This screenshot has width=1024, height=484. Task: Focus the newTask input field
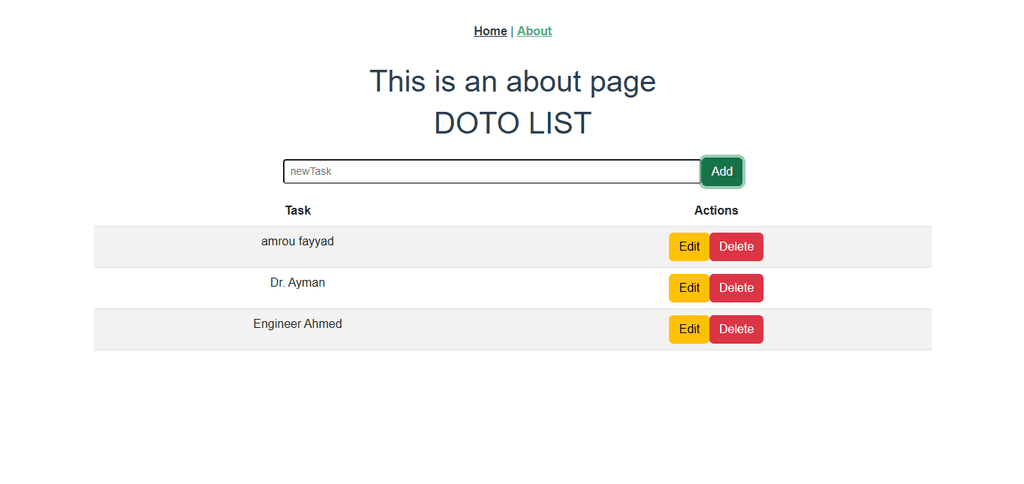(x=492, y=171)
